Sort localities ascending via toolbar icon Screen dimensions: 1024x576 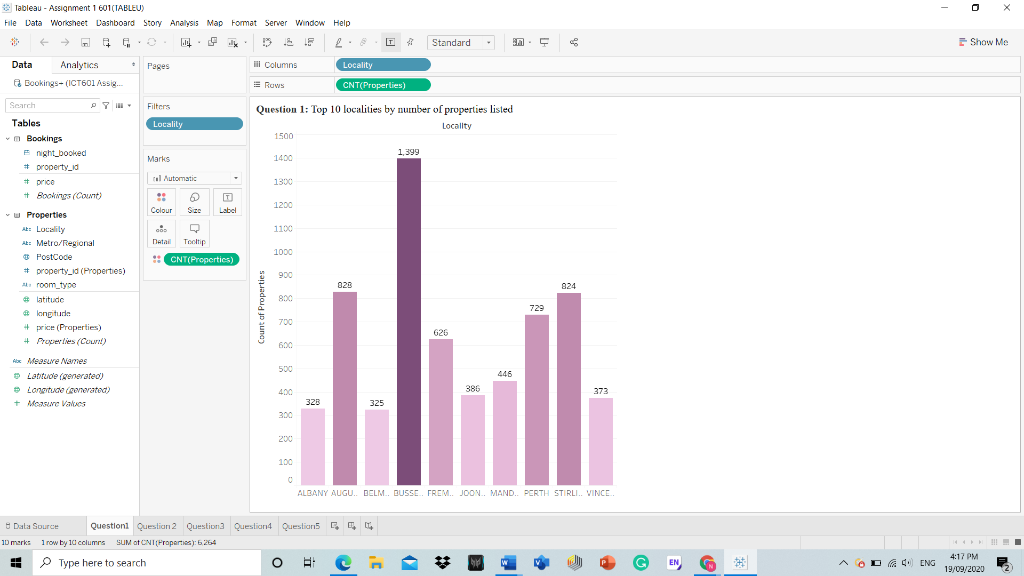290,42
